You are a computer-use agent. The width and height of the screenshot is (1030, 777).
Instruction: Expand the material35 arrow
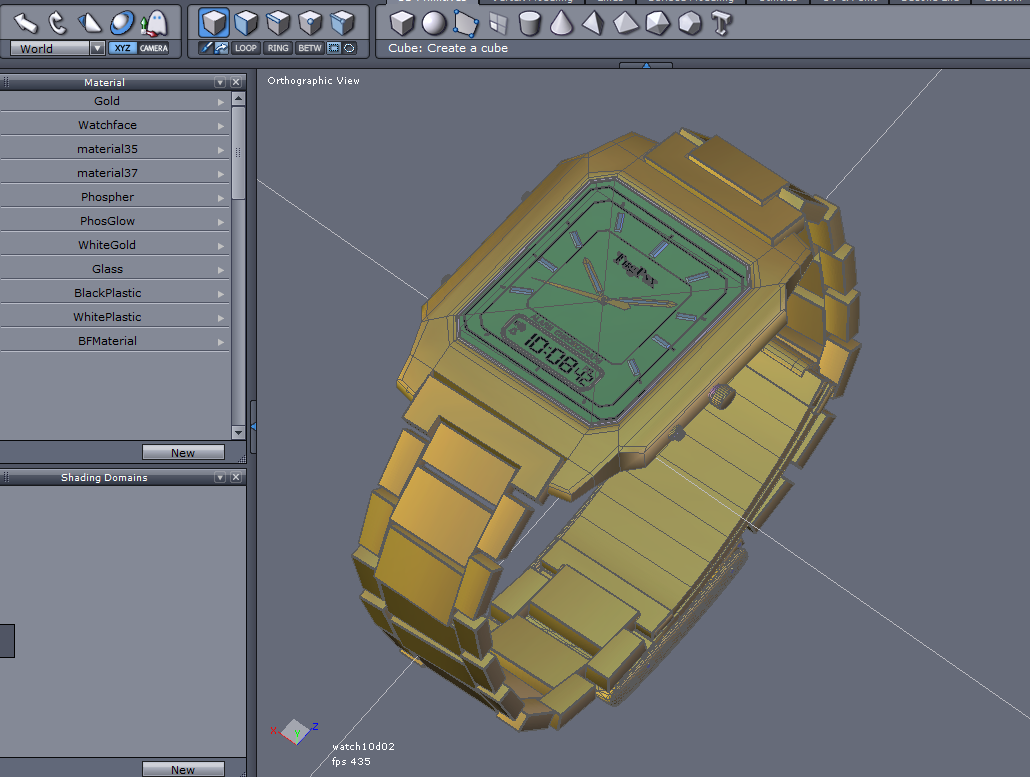point(221,150)
